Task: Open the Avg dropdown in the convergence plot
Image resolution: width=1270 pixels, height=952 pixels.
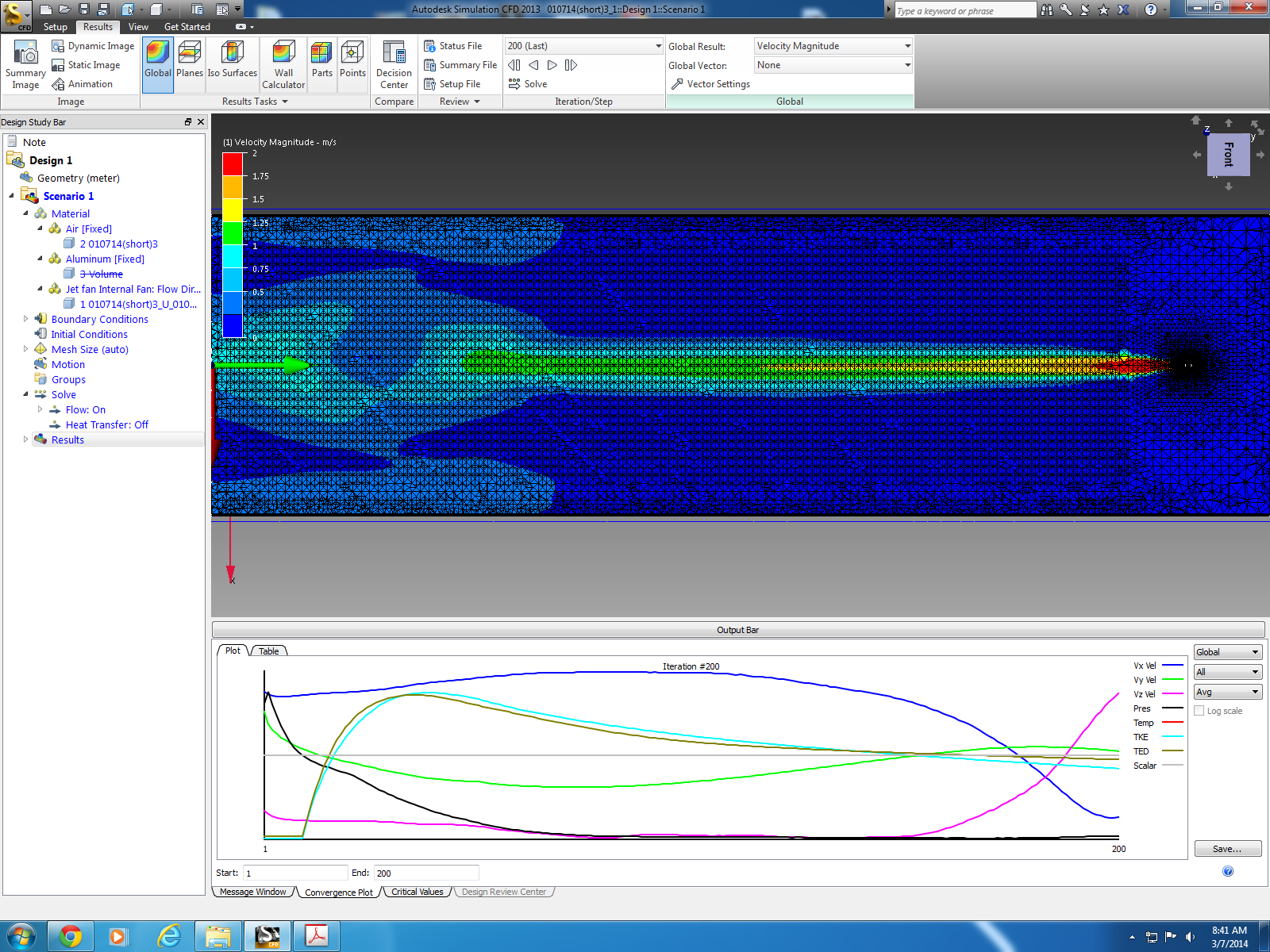Action: (x=1228, y=692)
